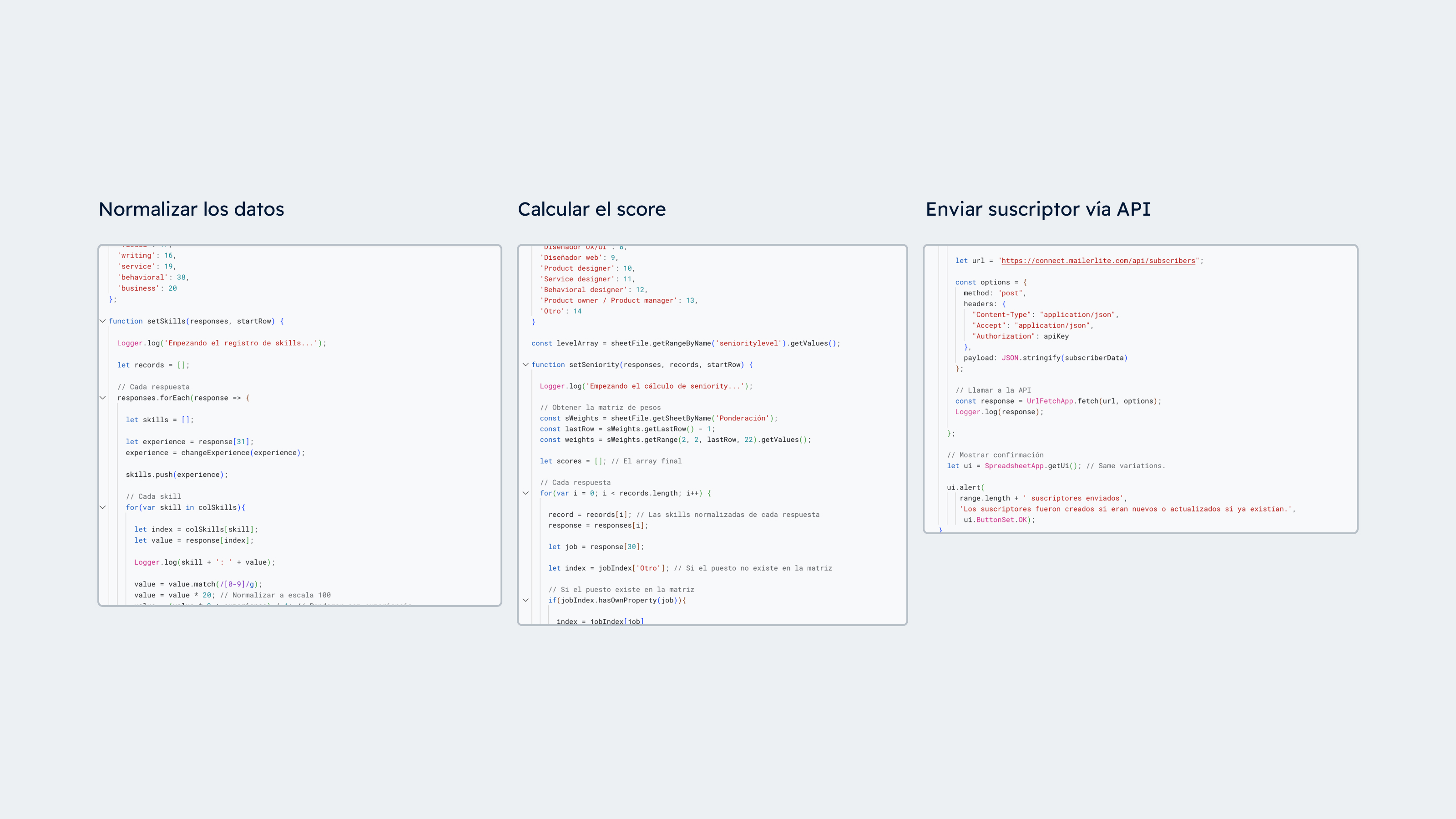Click the 'Normalizar los datos' heading

tap(191, 209)
